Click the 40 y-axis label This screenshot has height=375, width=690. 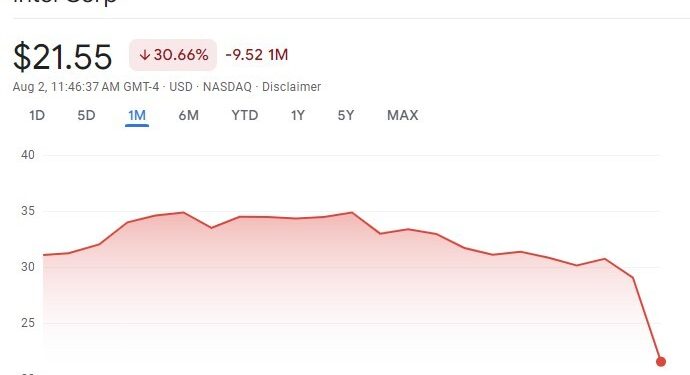pyautogui.click(x=28, y=155)
